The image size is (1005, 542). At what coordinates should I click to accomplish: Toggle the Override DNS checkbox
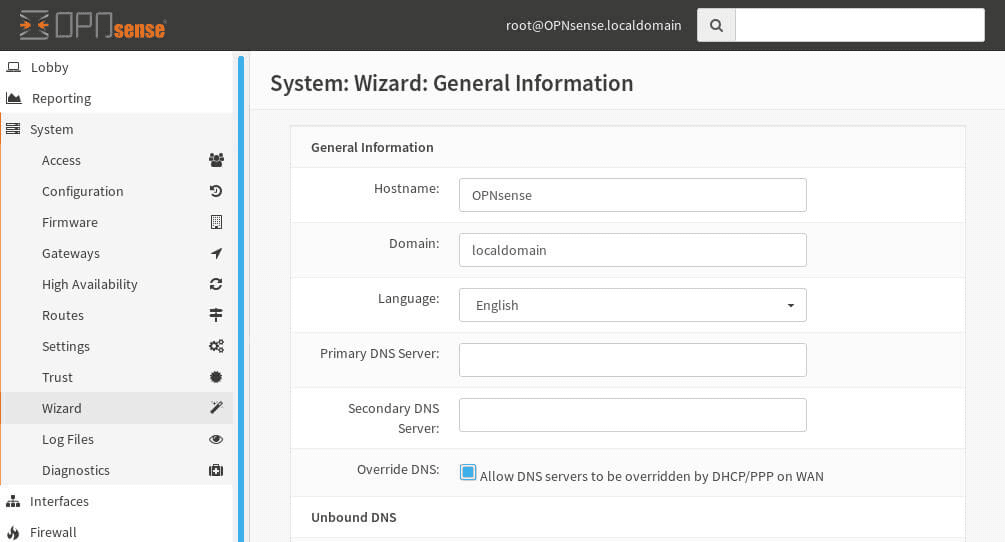468,472
